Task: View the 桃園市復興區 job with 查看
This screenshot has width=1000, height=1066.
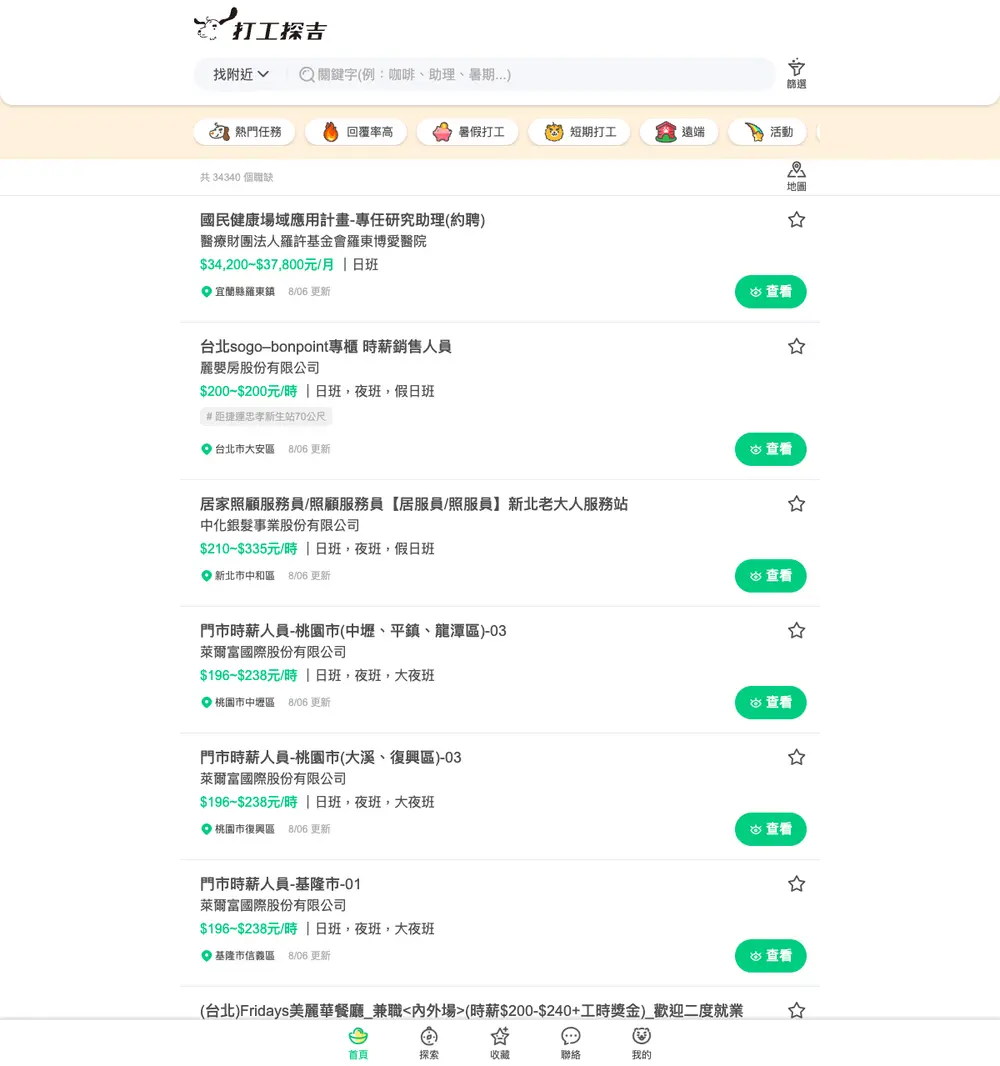Action: click(x=770, y=829)
